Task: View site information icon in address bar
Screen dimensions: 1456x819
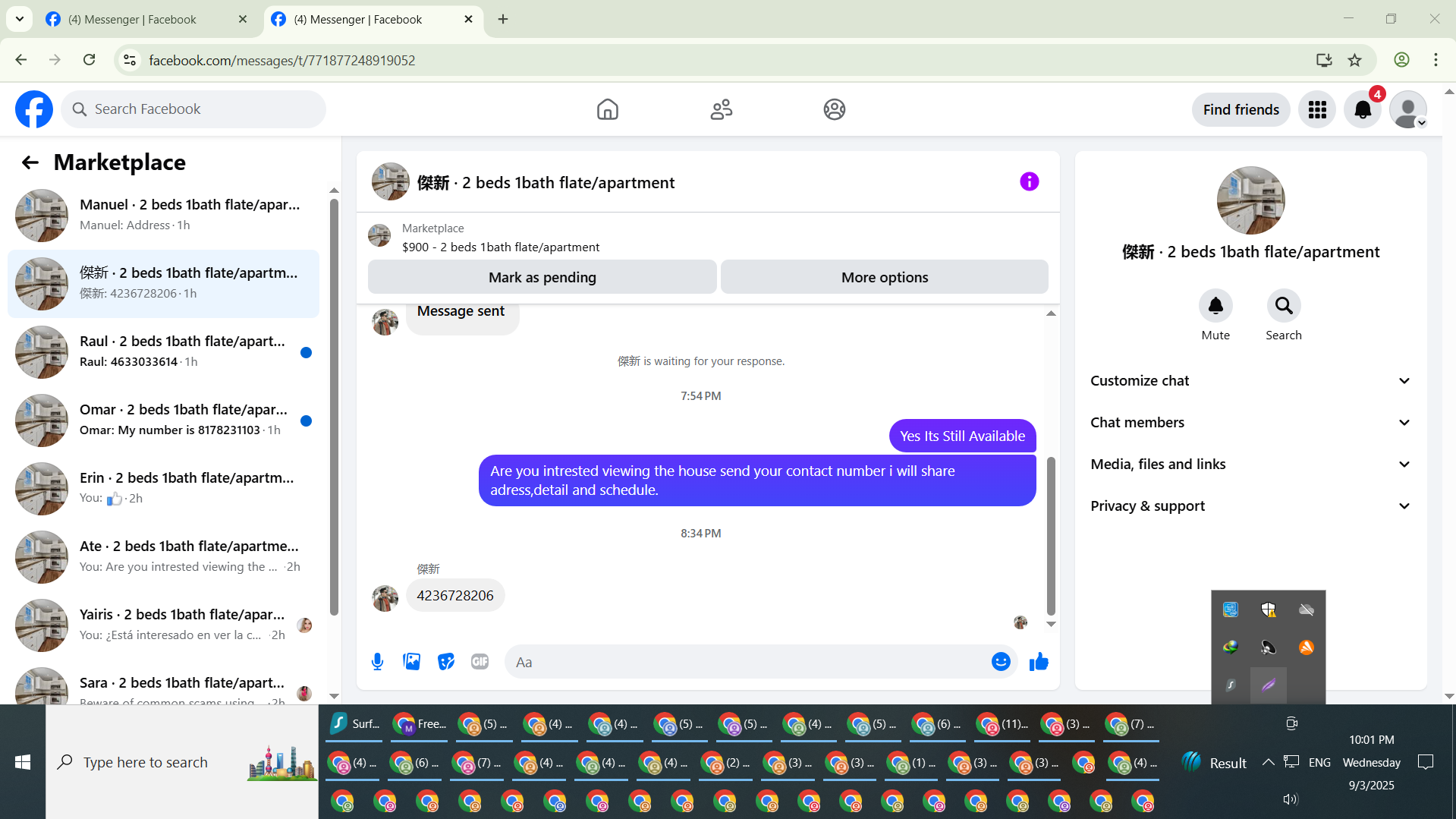Action: tap(130, 60)
